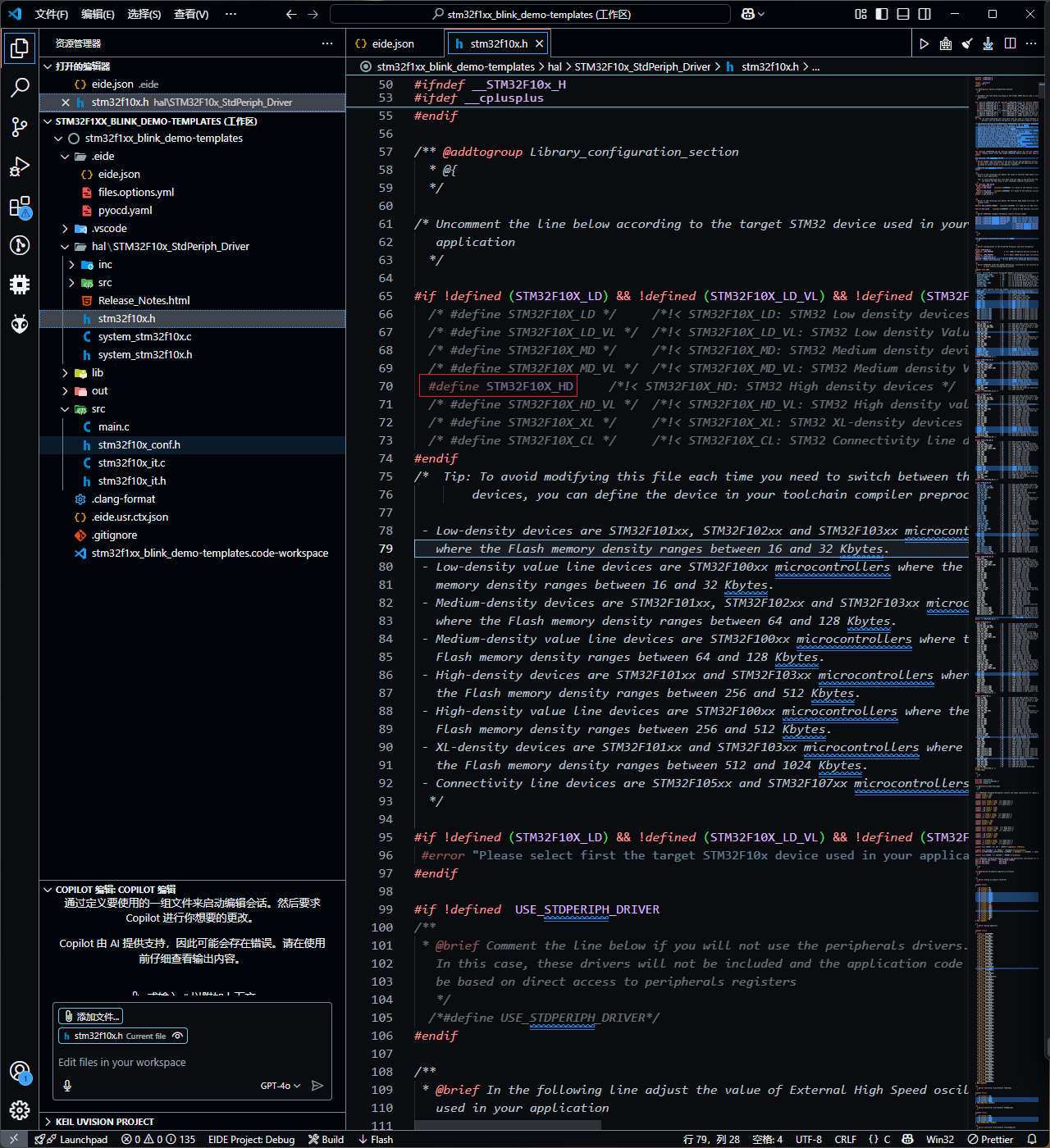
Task: Send the Copilot edit request
Action: (x=317, y=1086)
